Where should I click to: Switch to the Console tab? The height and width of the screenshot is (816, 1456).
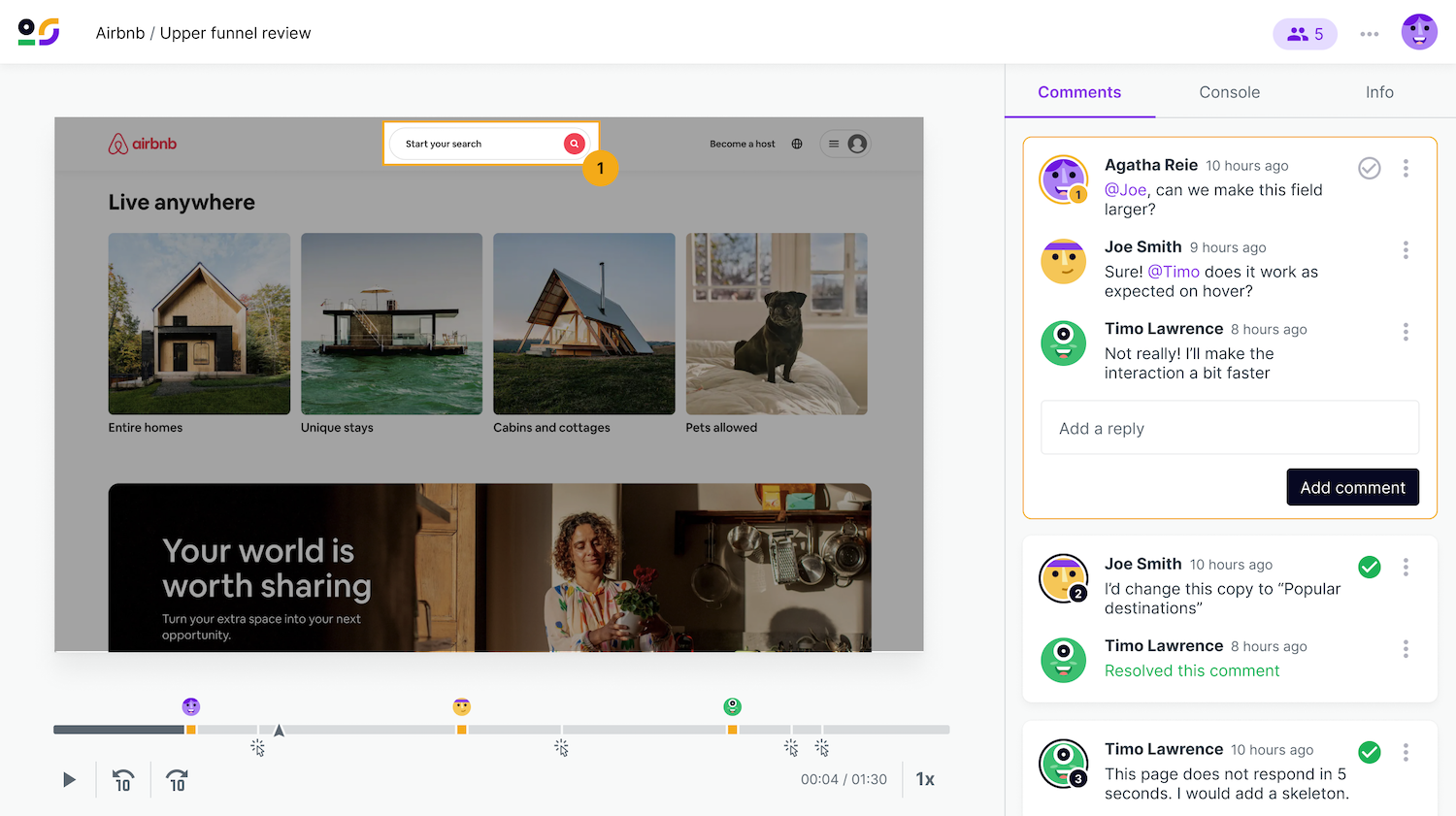tap(1229, 92)
